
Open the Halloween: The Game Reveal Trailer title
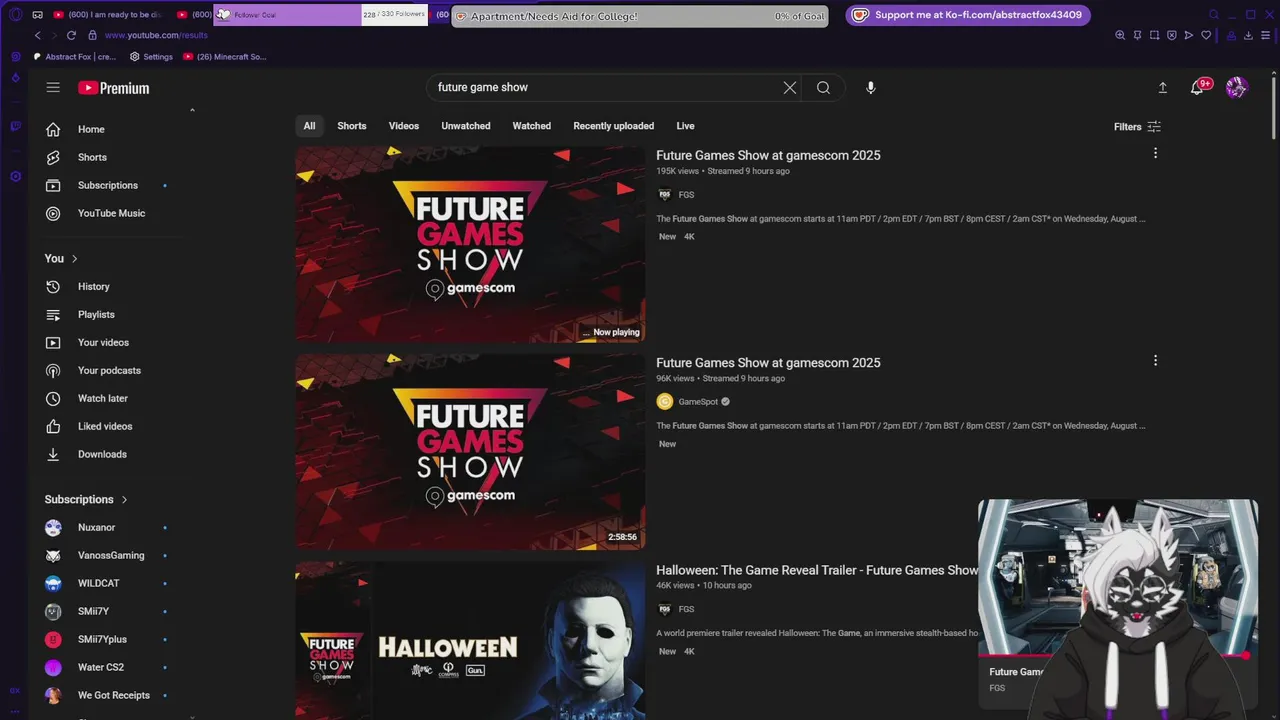(x=817, y=570)
